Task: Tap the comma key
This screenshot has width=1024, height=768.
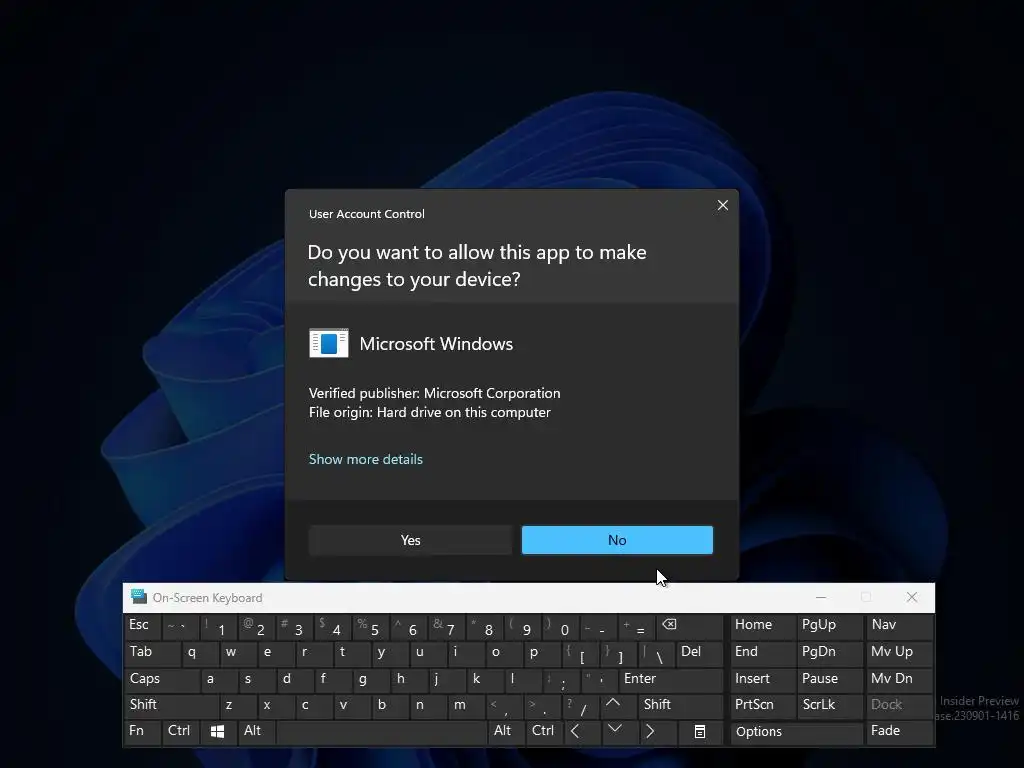Action: 505,705
